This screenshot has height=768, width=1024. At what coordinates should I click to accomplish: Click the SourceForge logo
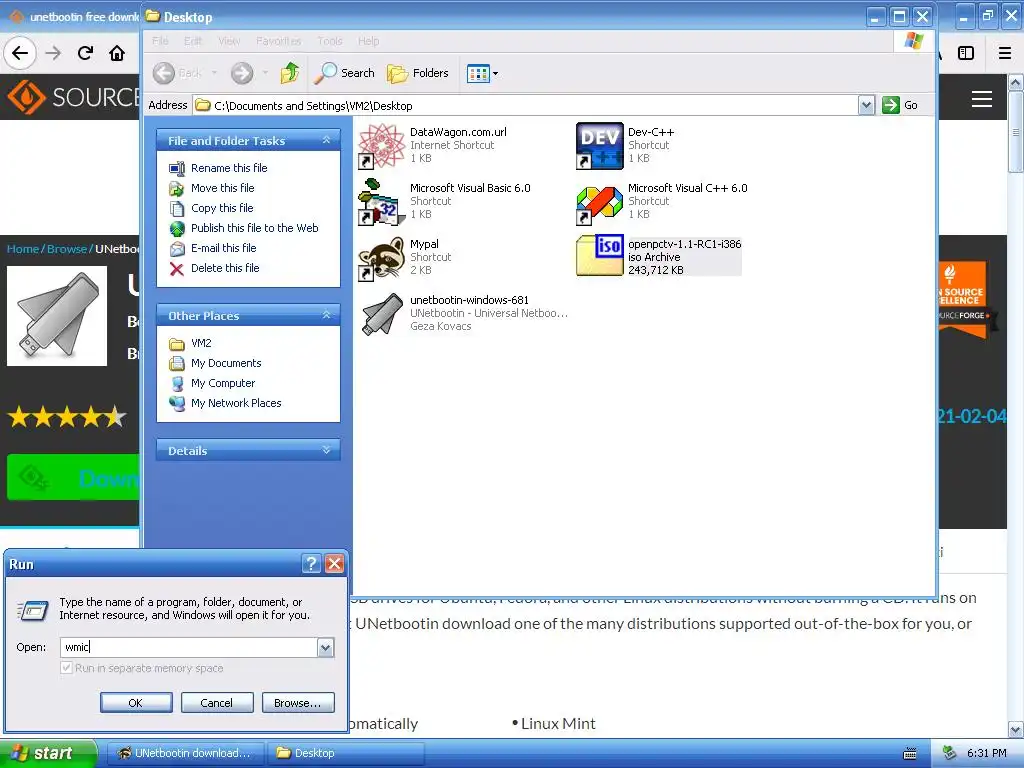73,97
